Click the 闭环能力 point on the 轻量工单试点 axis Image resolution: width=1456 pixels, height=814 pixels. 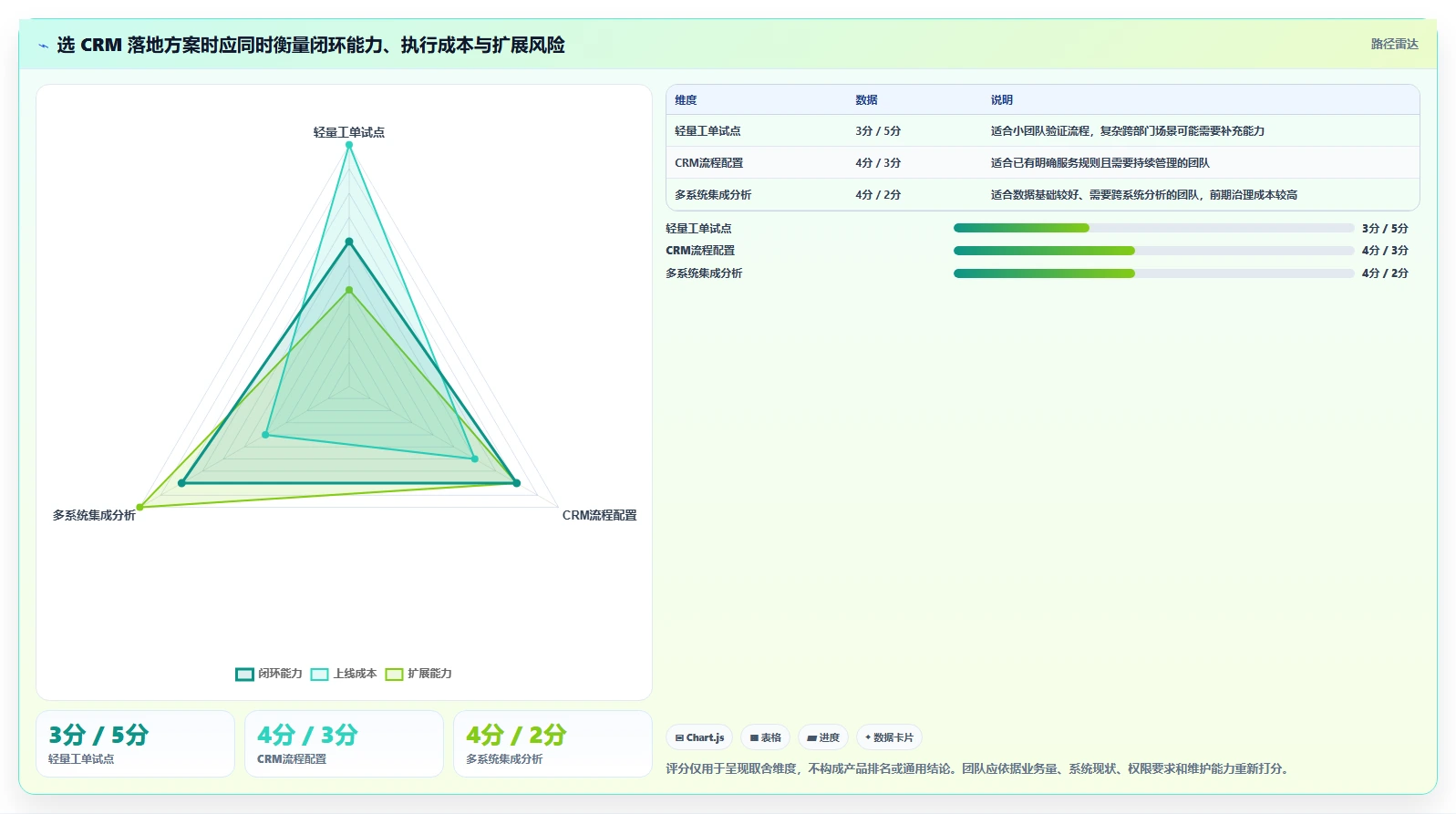(x=349, y=242)
